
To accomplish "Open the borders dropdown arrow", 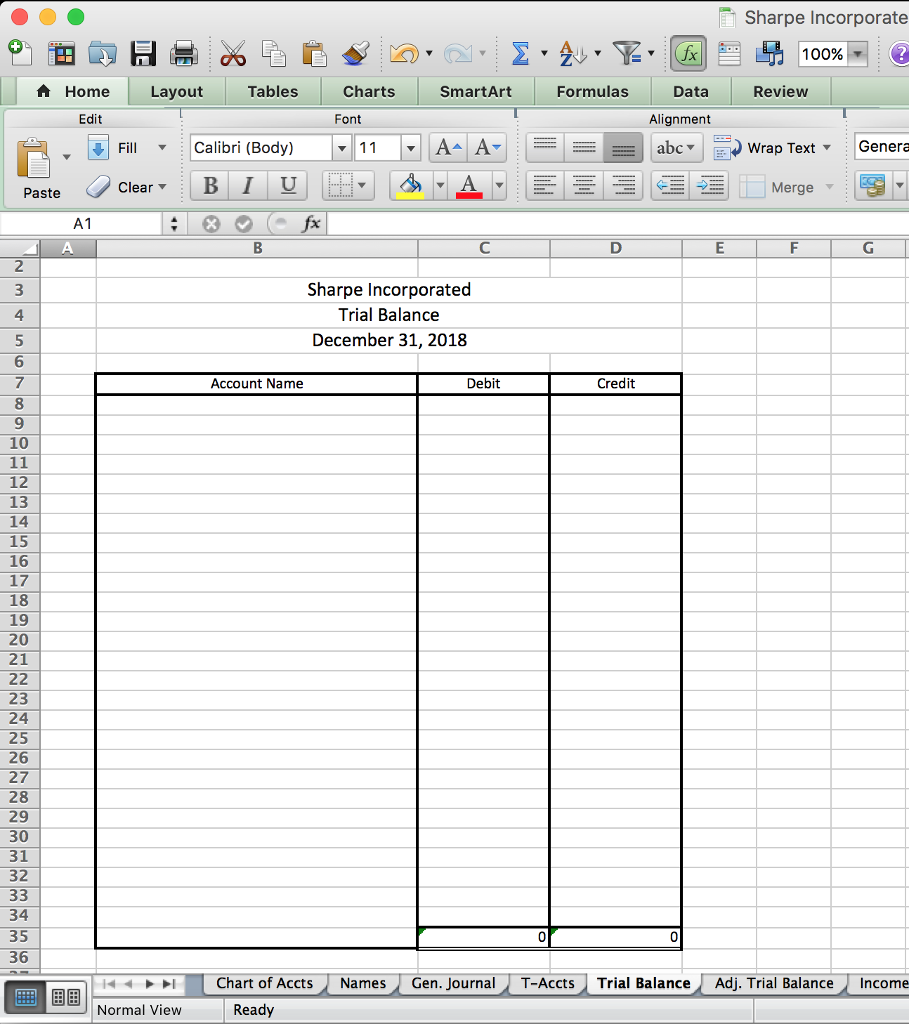I will click(x=361, y=186).
